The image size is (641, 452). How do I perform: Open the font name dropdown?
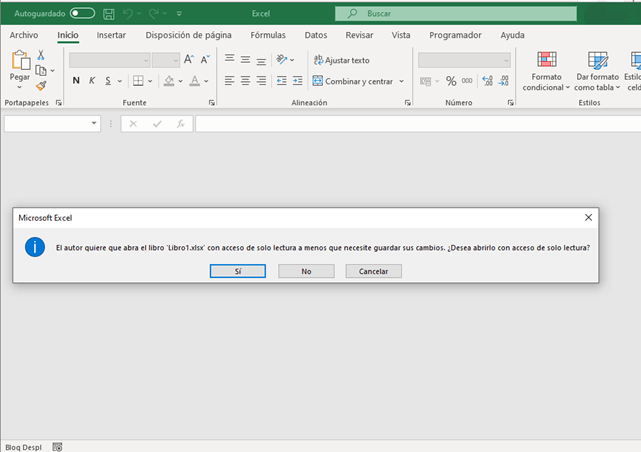(146, 60)
